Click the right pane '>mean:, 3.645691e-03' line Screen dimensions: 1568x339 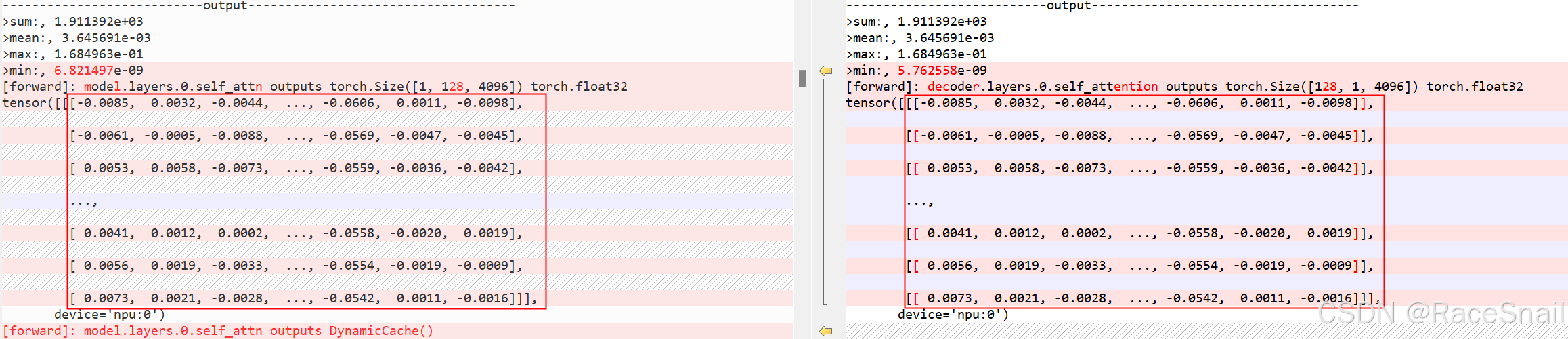click(920, 38)
